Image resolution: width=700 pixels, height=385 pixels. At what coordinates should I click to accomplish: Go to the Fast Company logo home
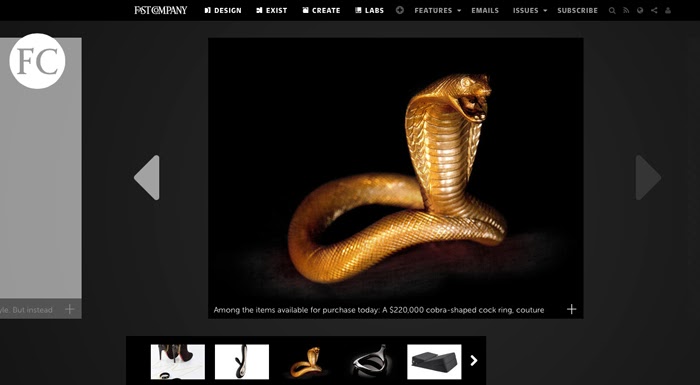(x=161, y=10)
